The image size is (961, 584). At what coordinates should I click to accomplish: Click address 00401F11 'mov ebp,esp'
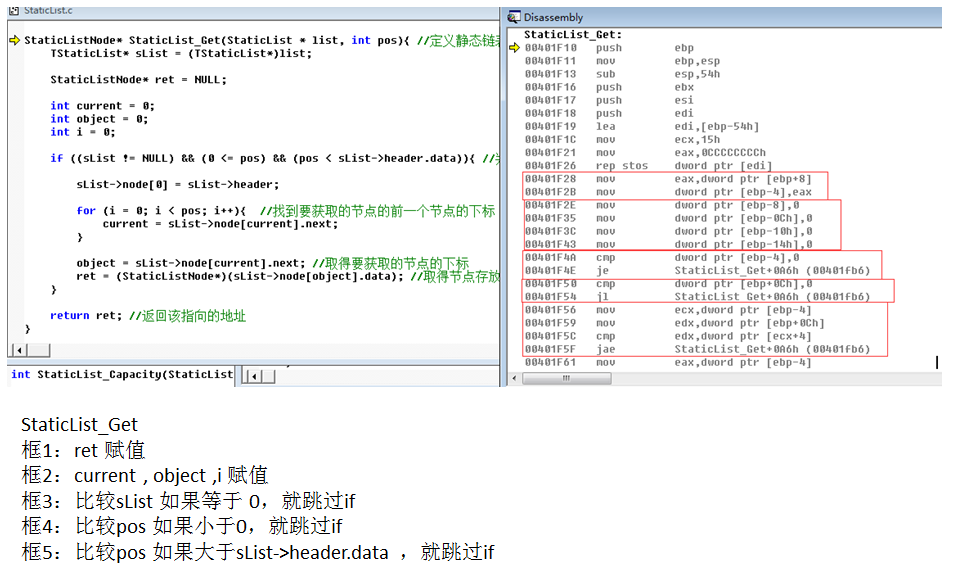(622, 61)
